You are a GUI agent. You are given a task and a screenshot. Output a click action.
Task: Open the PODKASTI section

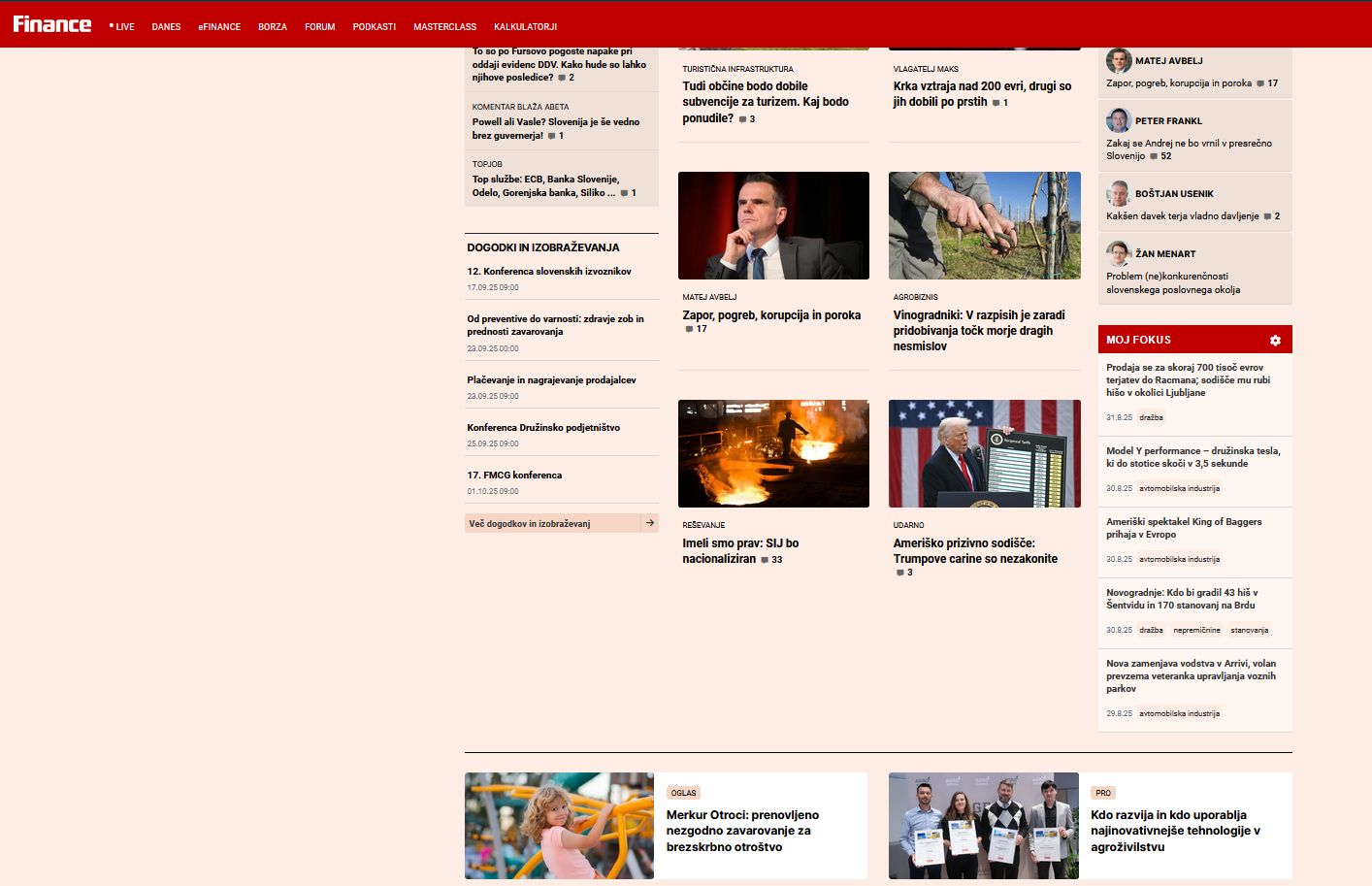click(x=374, y=27)
